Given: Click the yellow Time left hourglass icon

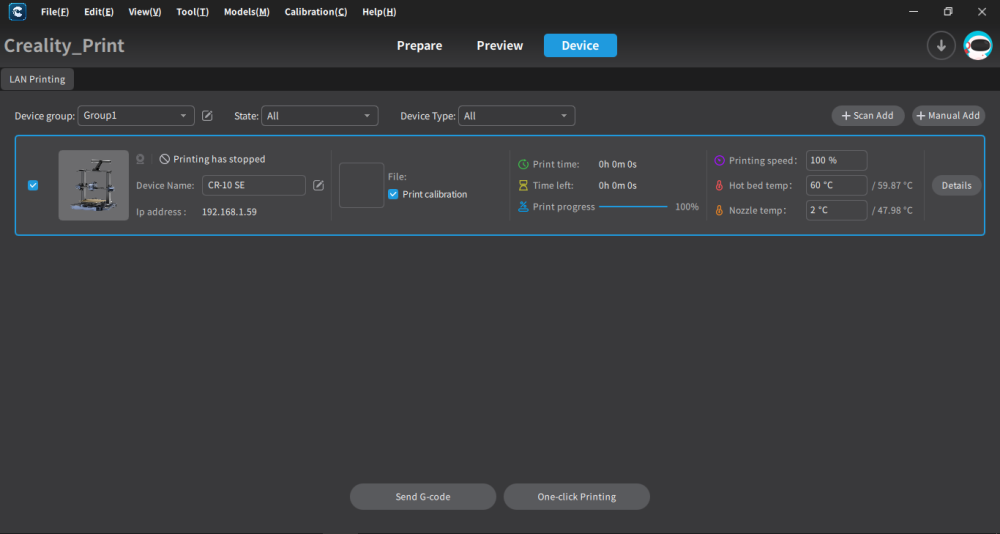Looking at the screenshot, I should (523, 186).
